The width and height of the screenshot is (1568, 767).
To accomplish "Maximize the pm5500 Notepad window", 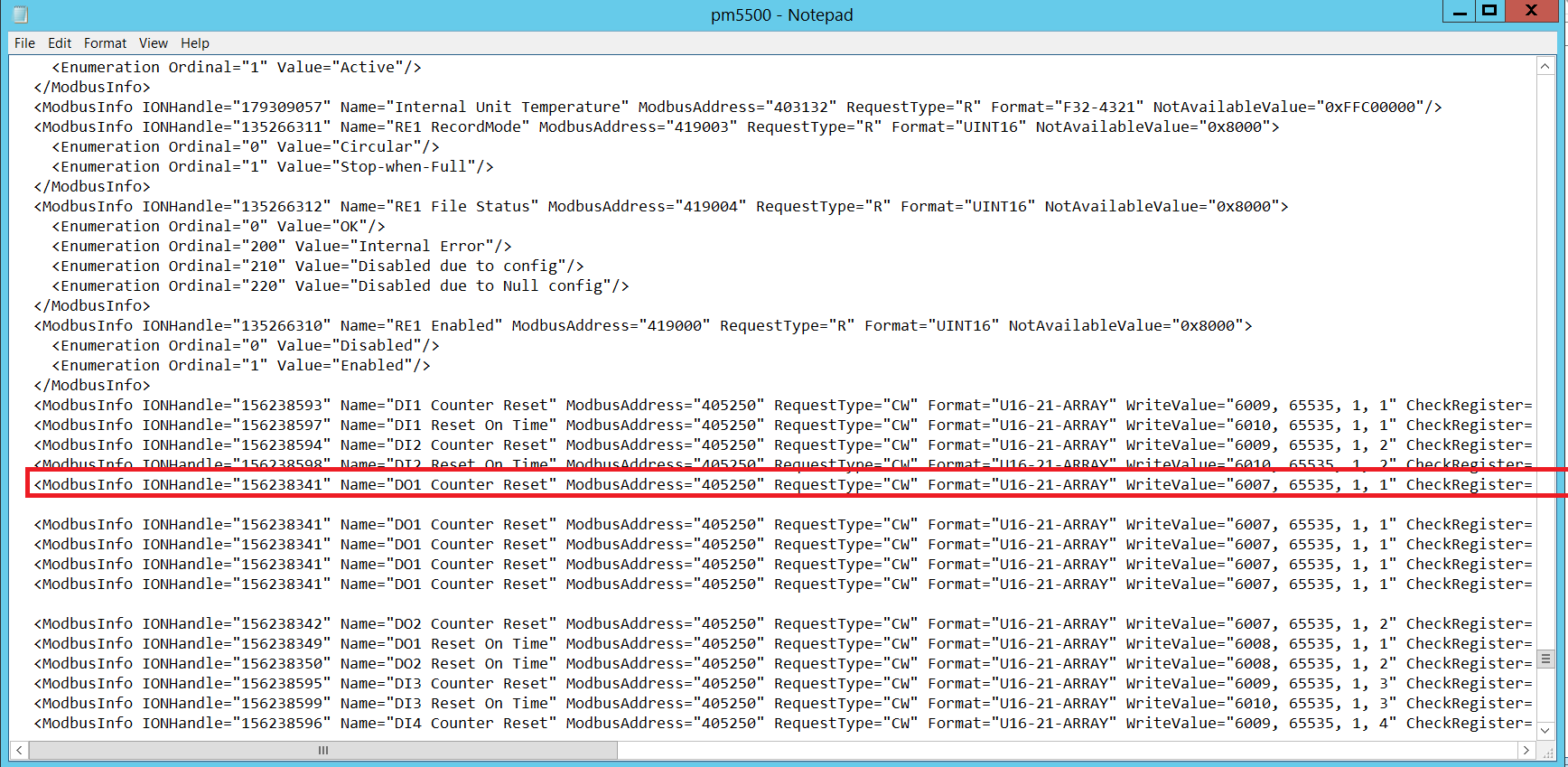I will point(1489,11).
